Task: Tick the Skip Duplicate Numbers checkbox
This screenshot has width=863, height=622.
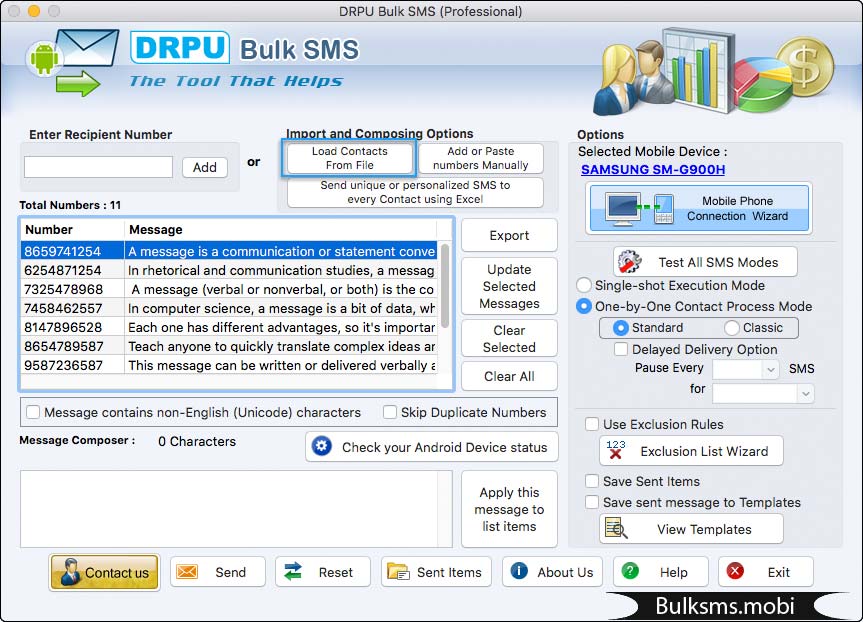Action: 390,412
